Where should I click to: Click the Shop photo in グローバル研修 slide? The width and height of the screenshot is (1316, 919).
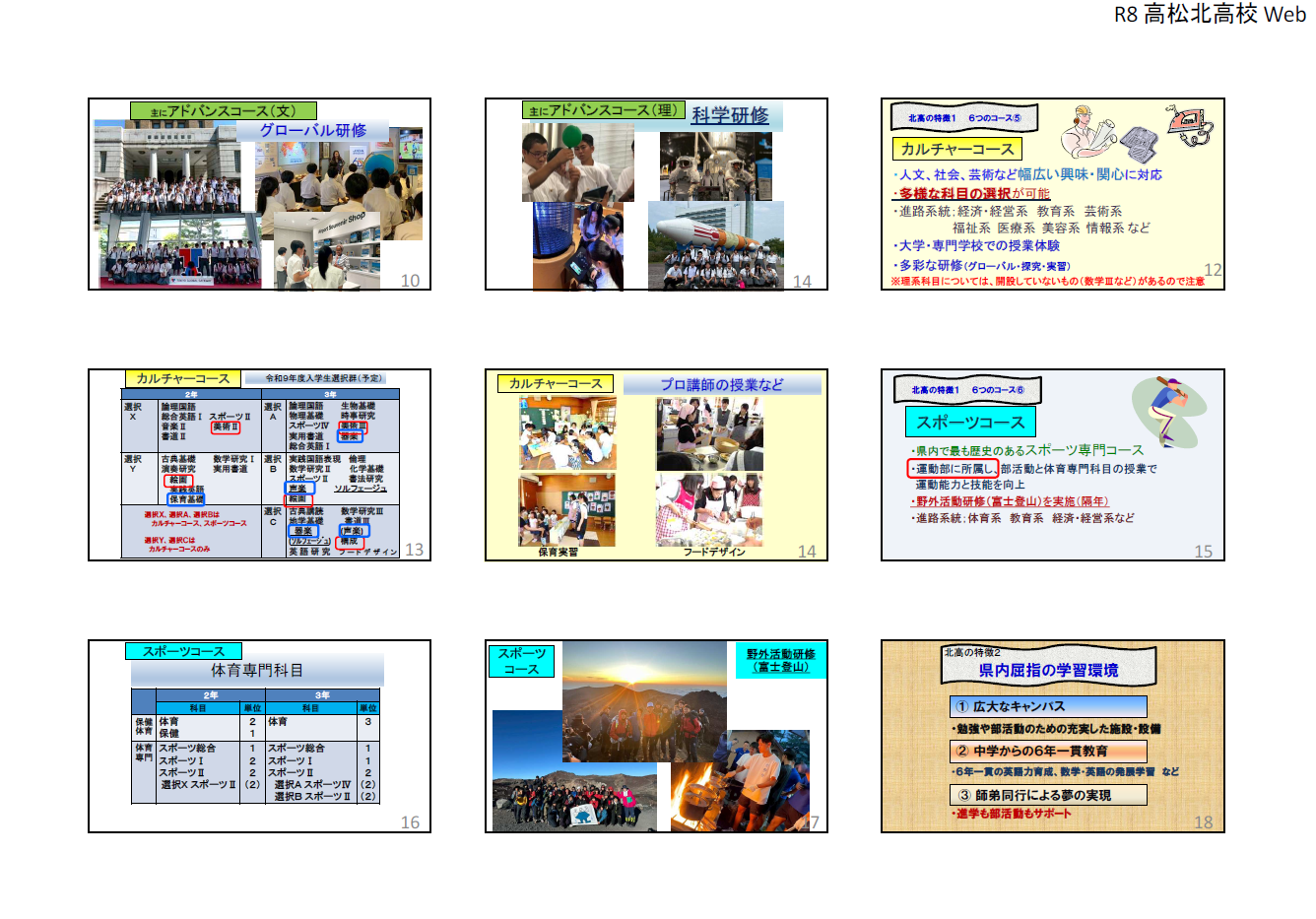point(327,251)
